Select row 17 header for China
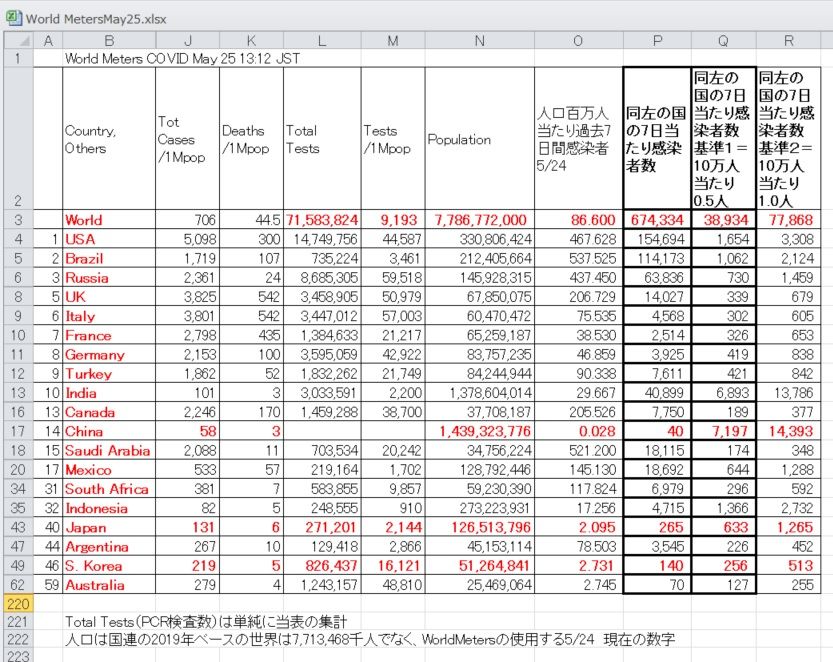This screenshot has width=833, height=662. pyautogui.click(x=19, y=431)
